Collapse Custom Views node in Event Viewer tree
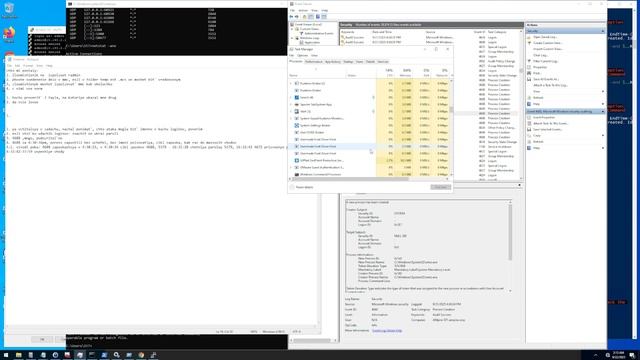The image size is (640, 360). (292, 29)
